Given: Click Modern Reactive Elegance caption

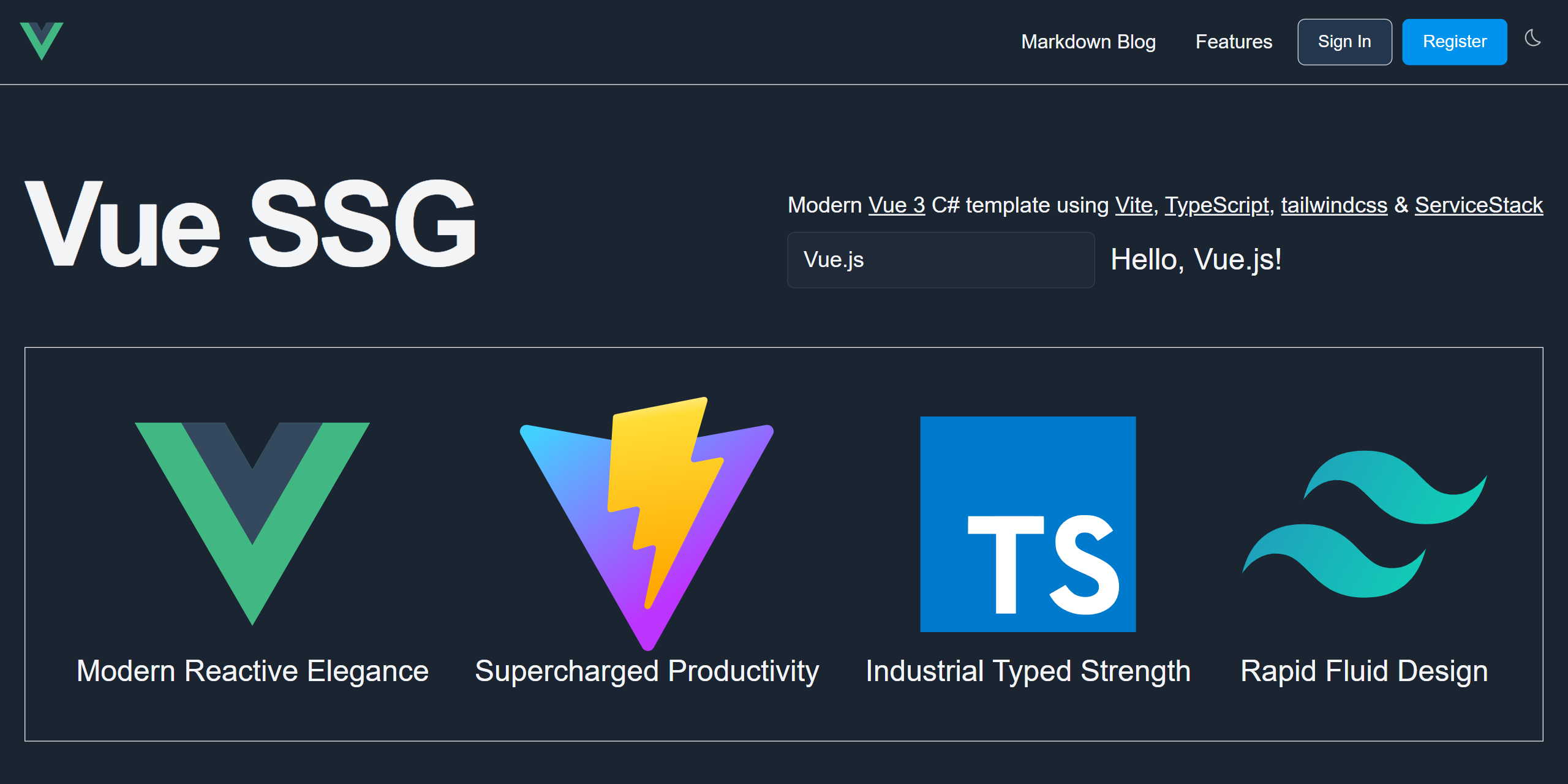Looking at the screenshot, I should tap(252, 671).
